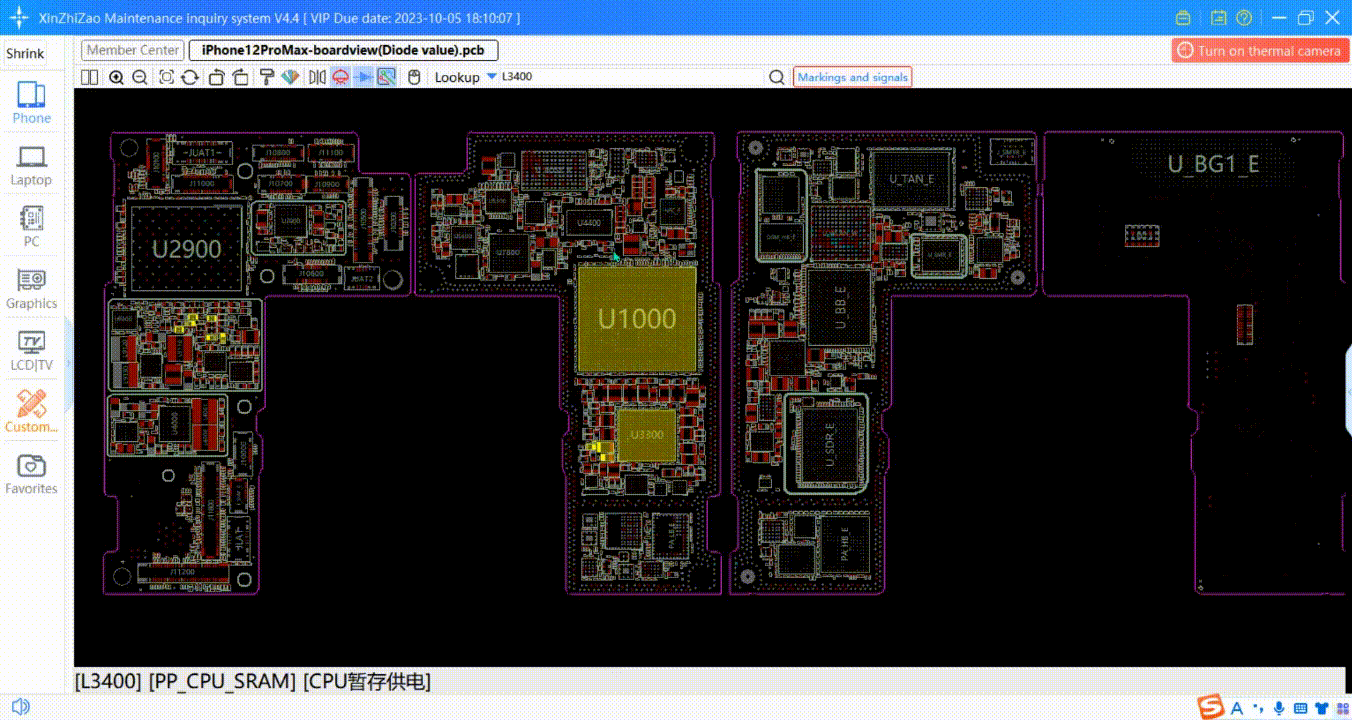The width and height of the screenshot is (1352, 720).
Task: Click the zoom in magnifier icon
Action: pyautogui.click(x=116, y=77)
